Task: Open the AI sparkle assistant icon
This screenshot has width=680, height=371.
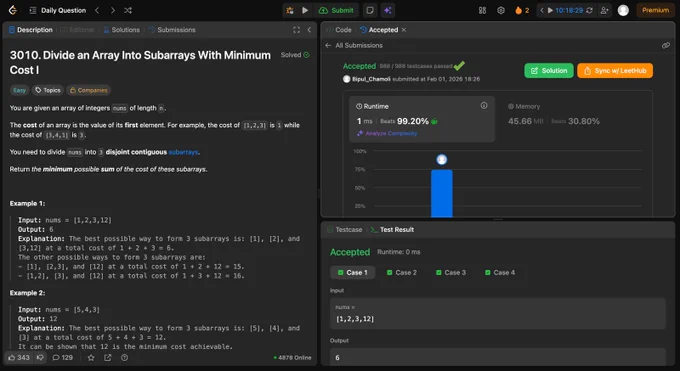Action: click(x=388, y=10)
